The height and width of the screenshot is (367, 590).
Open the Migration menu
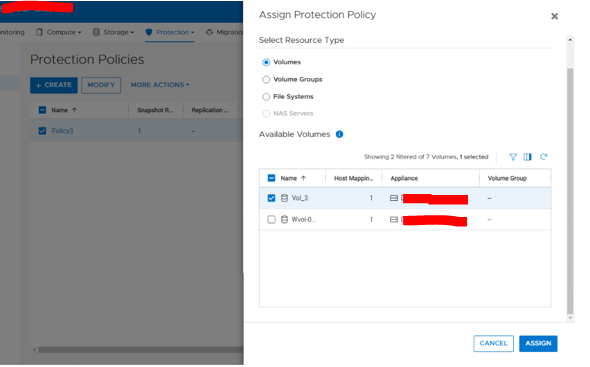click(224, 32)
